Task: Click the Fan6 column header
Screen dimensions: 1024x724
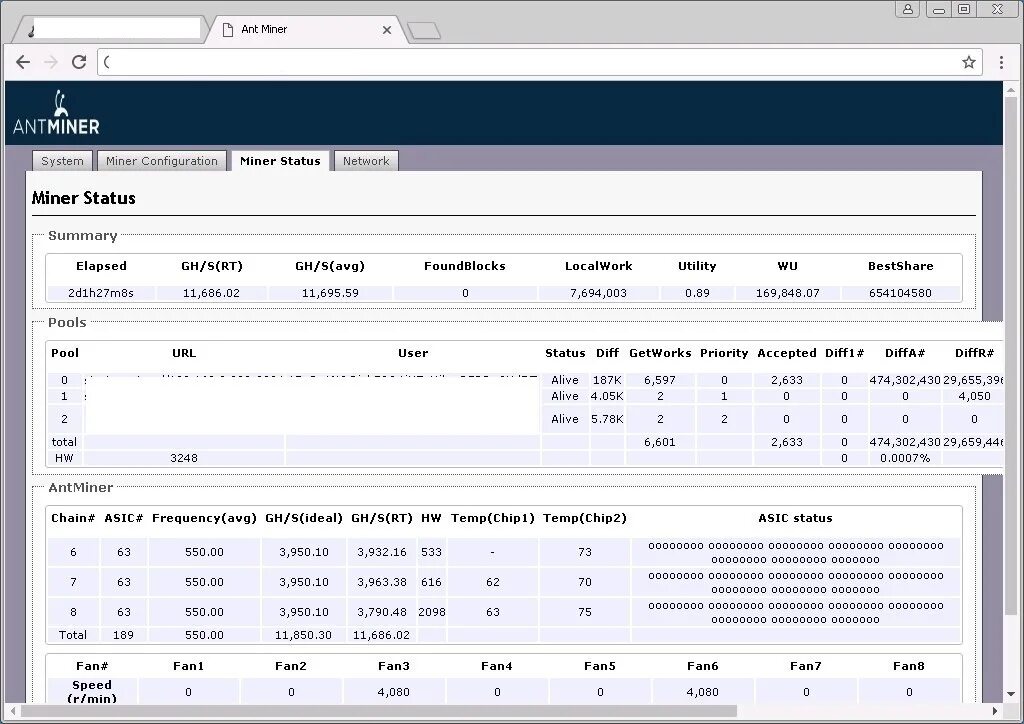Action: tap(703, 666)
